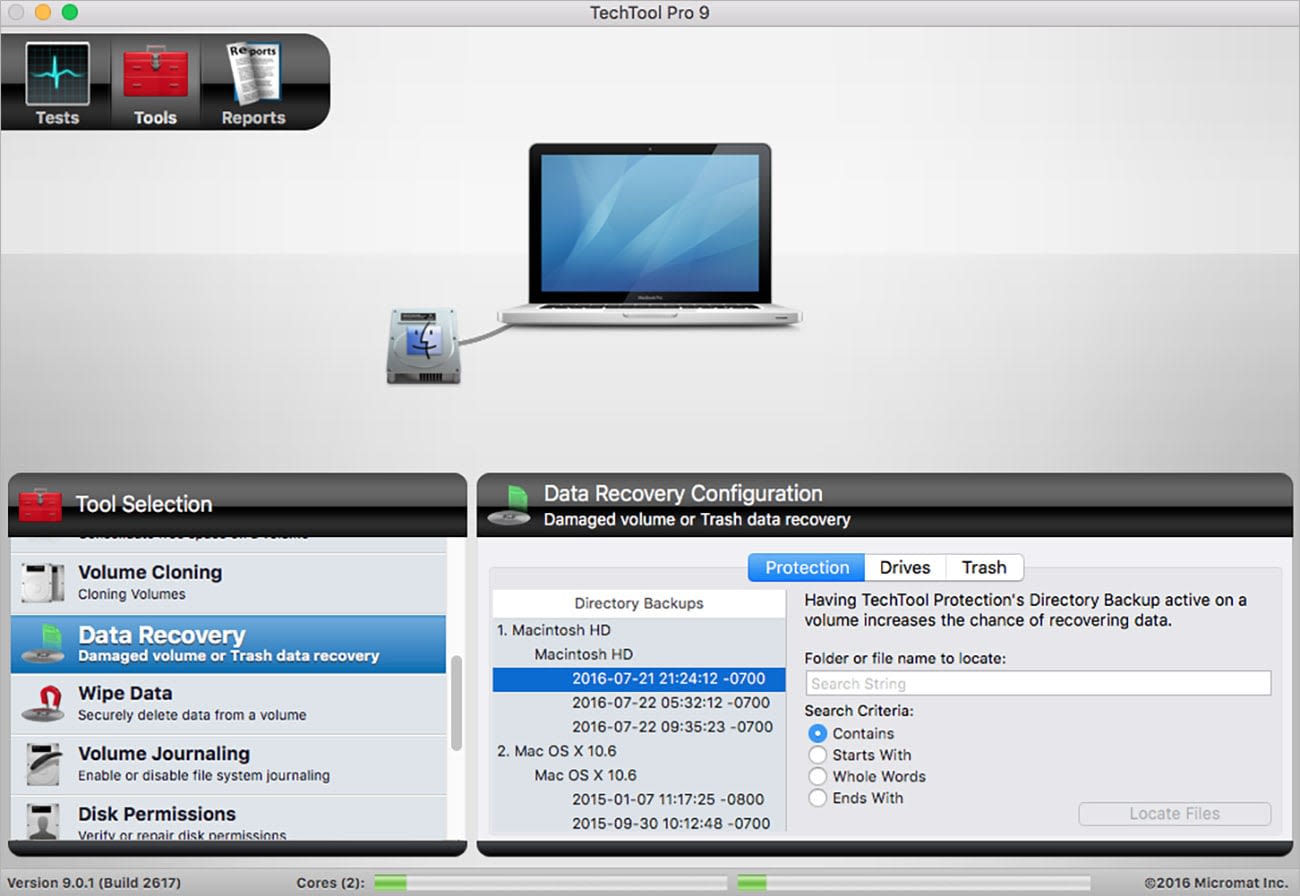Click the Tool Selection list scrollbar
Image resolution: width=1300 pixels, height=896 pixels.
[456, 703]
